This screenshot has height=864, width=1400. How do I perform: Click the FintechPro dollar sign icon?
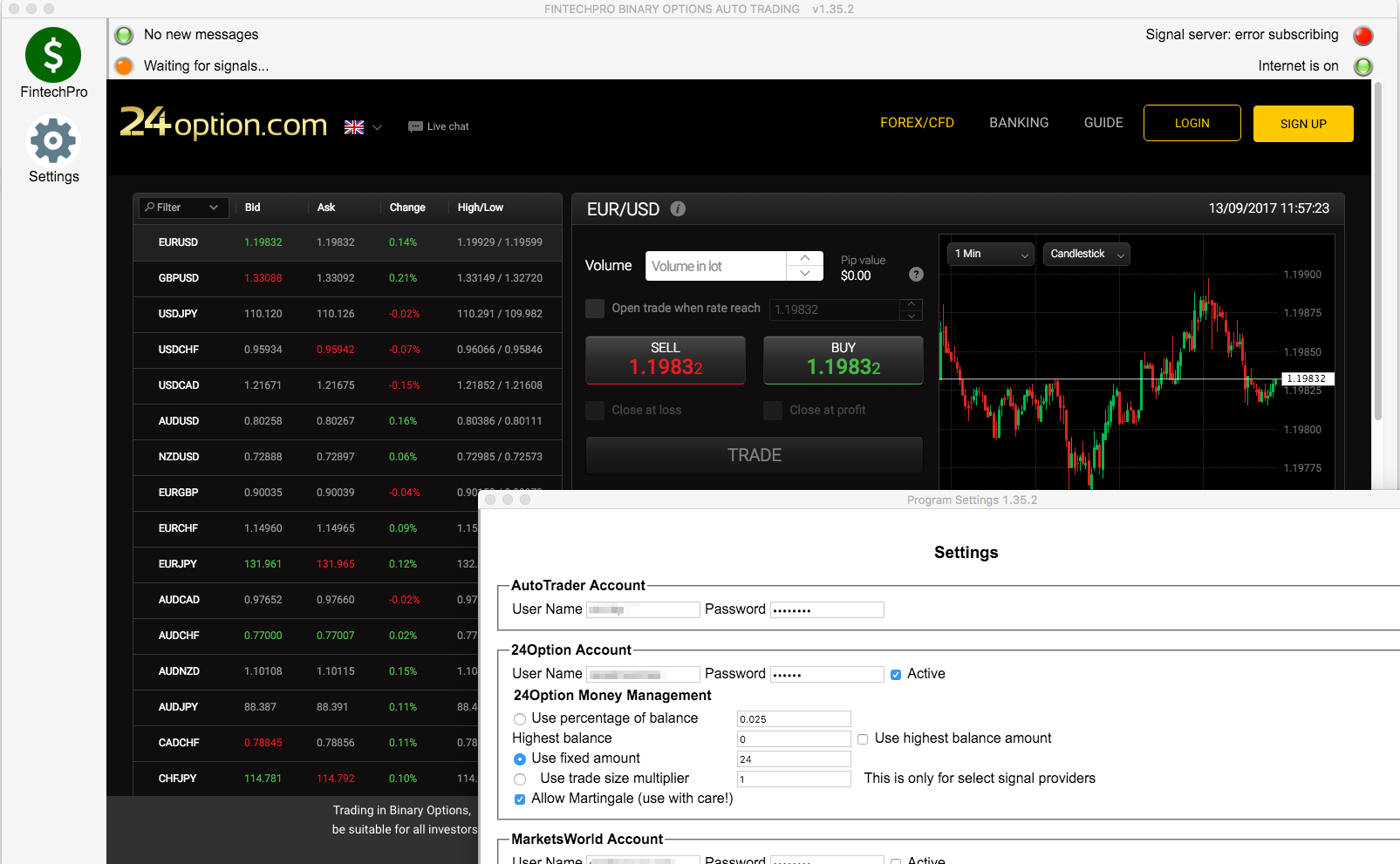tap(53, 55)
